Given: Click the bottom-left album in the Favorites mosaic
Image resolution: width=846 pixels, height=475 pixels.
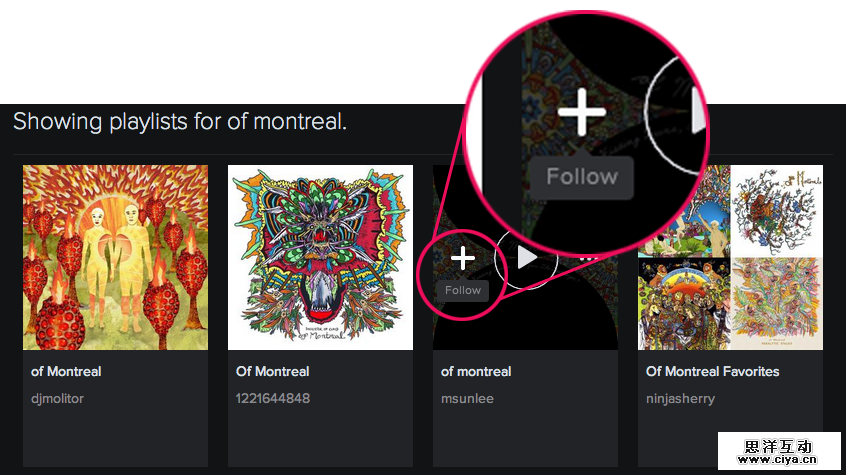Looking at the screenshot, I should (x=685, y=303).
